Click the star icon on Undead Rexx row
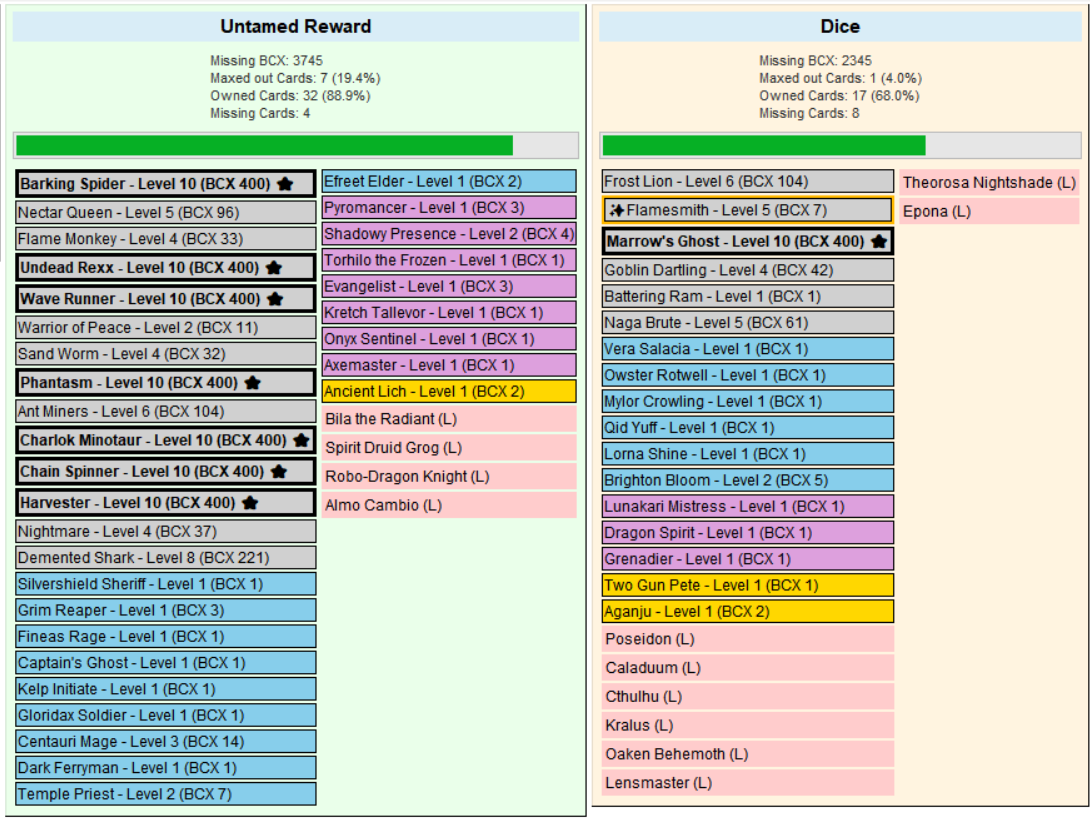This screenshot has width=1090, height=831. point(274,267)
